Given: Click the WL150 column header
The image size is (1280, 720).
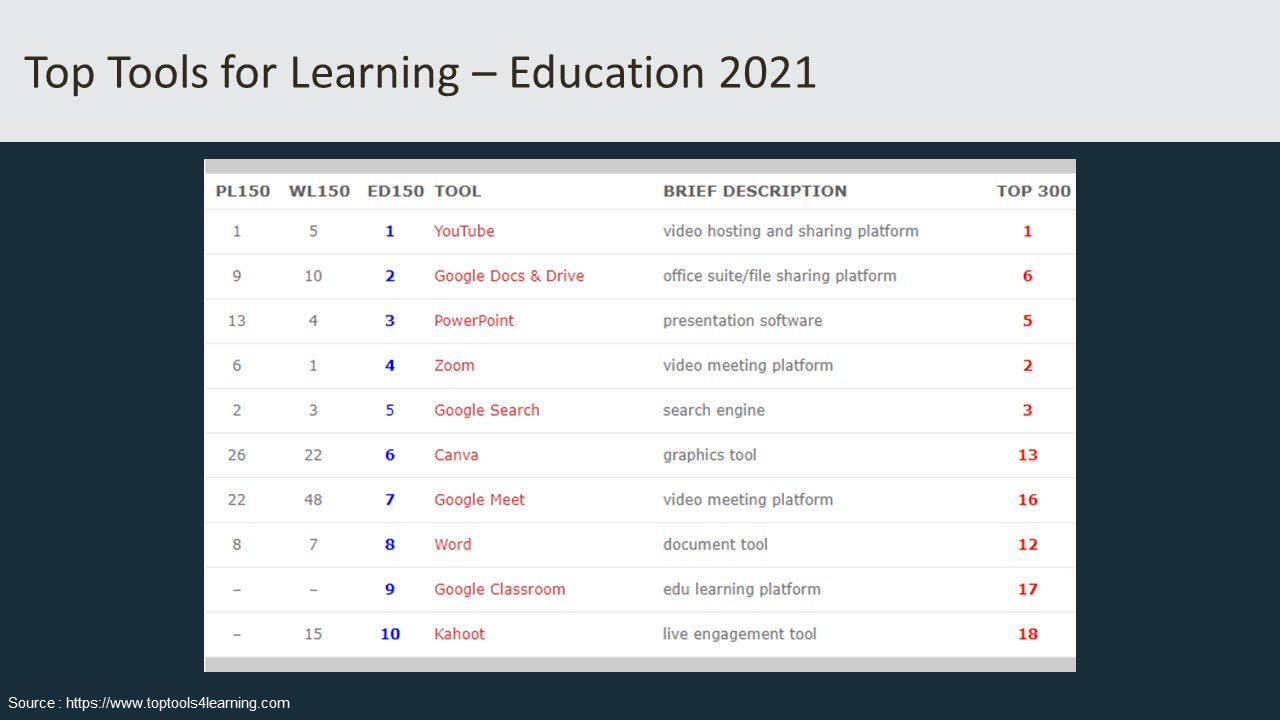Looking at the screenshot, I should (x=320, y=191).
